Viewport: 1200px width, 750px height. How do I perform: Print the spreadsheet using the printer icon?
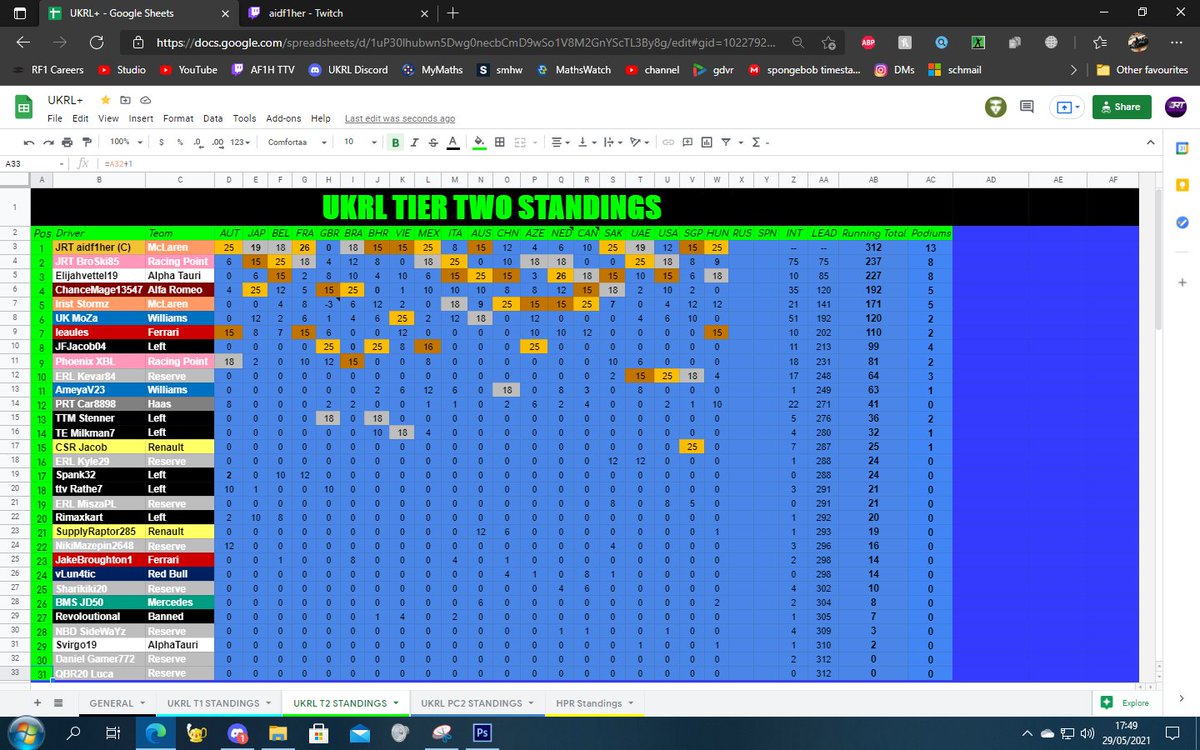point(67,142)
